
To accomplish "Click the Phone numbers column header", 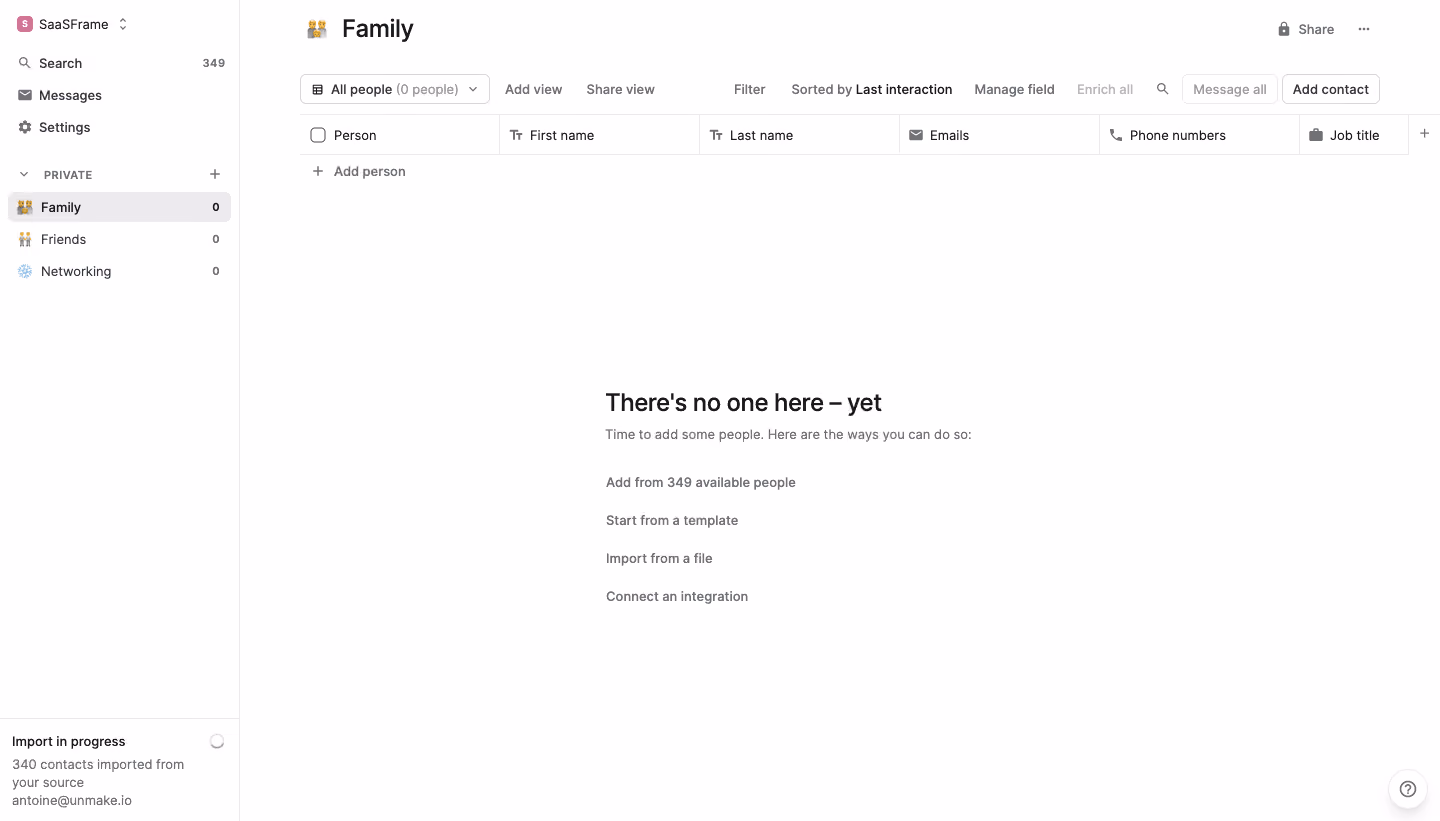I will 1200,135.
